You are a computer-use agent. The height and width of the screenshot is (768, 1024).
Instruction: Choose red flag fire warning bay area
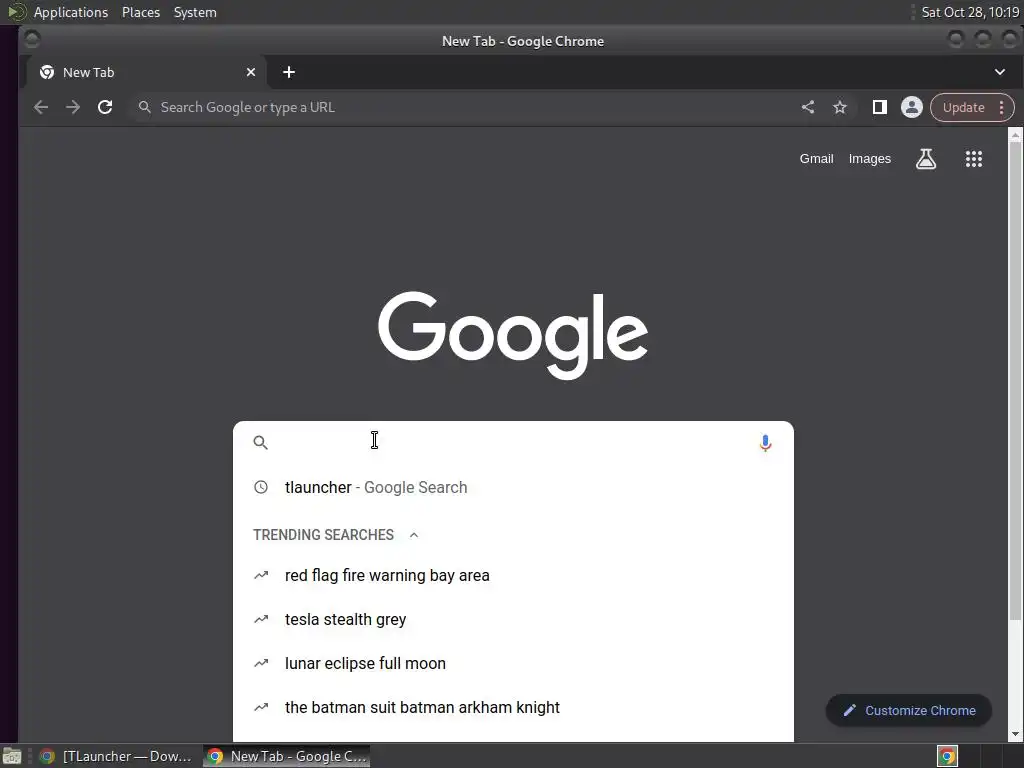[513, 575]
